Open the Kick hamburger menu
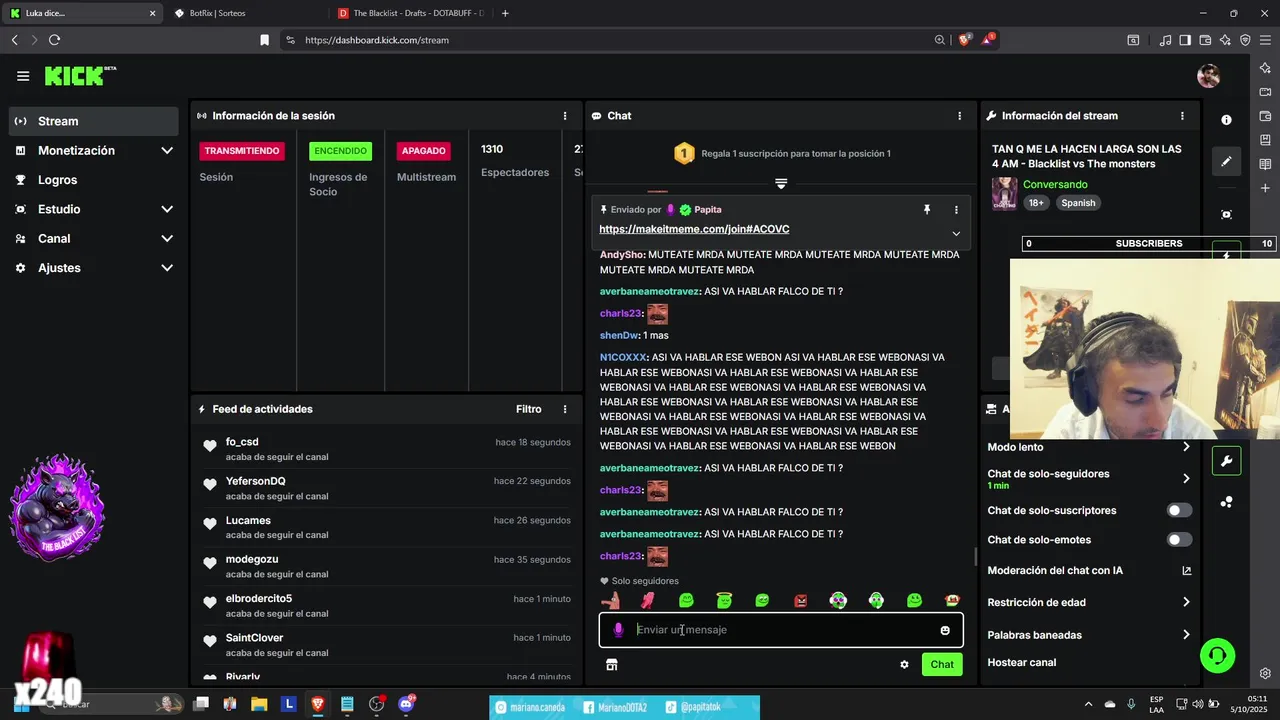 [x=22, y=76]
